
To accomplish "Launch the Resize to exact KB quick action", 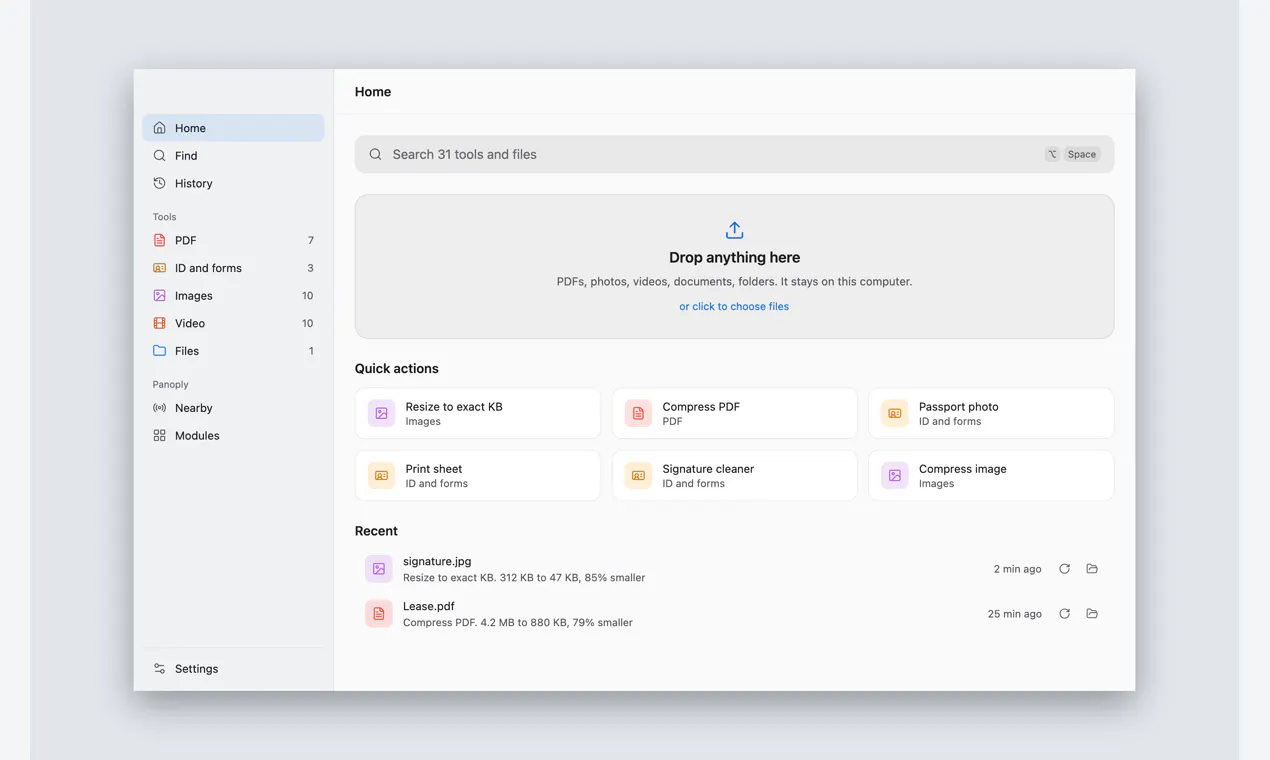I will click(478, 413).
